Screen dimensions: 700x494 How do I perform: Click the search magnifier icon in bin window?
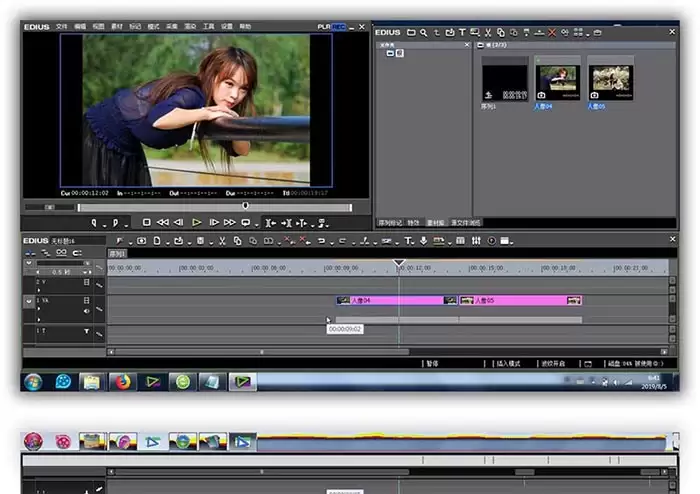[424, 33]
